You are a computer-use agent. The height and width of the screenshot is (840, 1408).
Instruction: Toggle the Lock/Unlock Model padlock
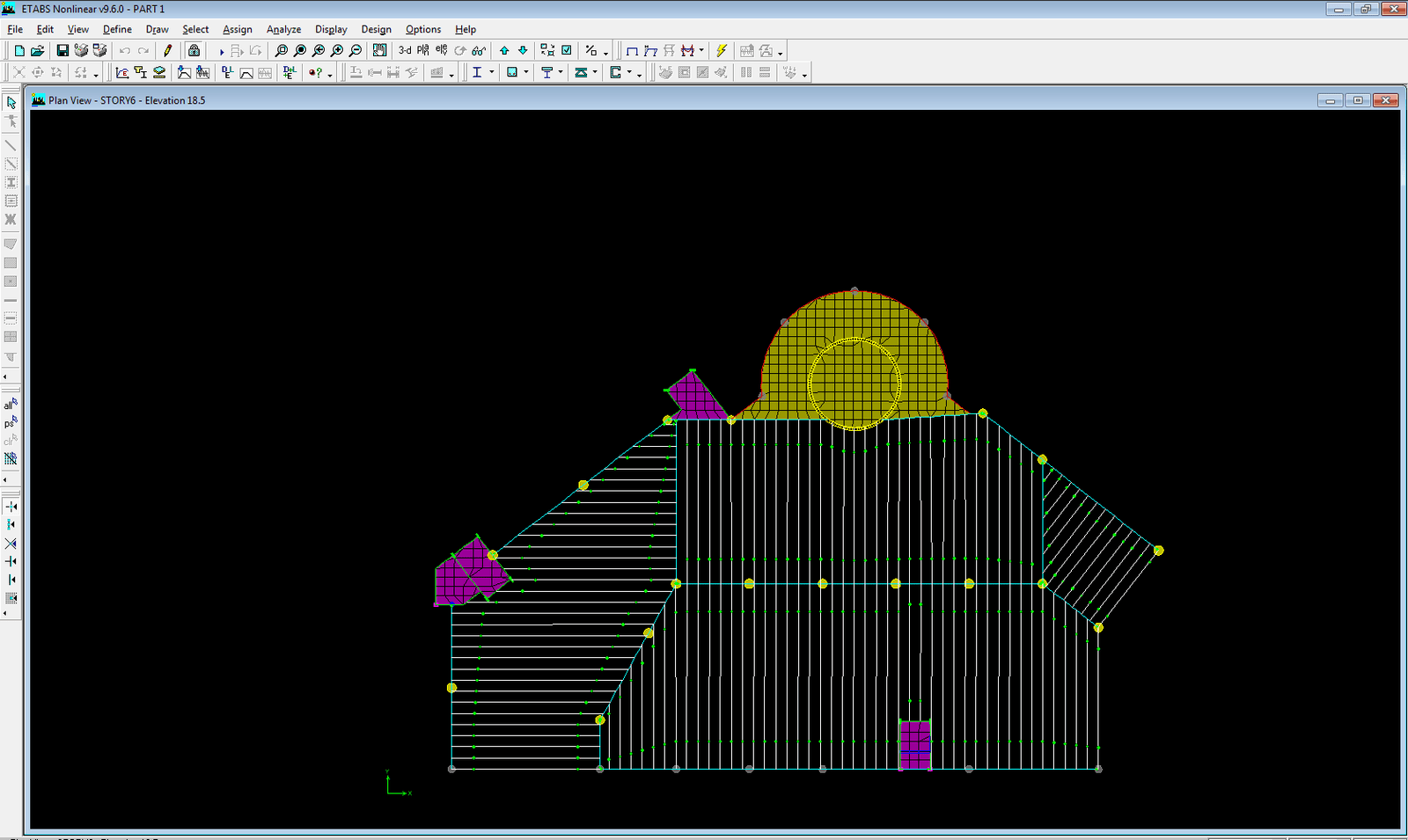[194, 51]
